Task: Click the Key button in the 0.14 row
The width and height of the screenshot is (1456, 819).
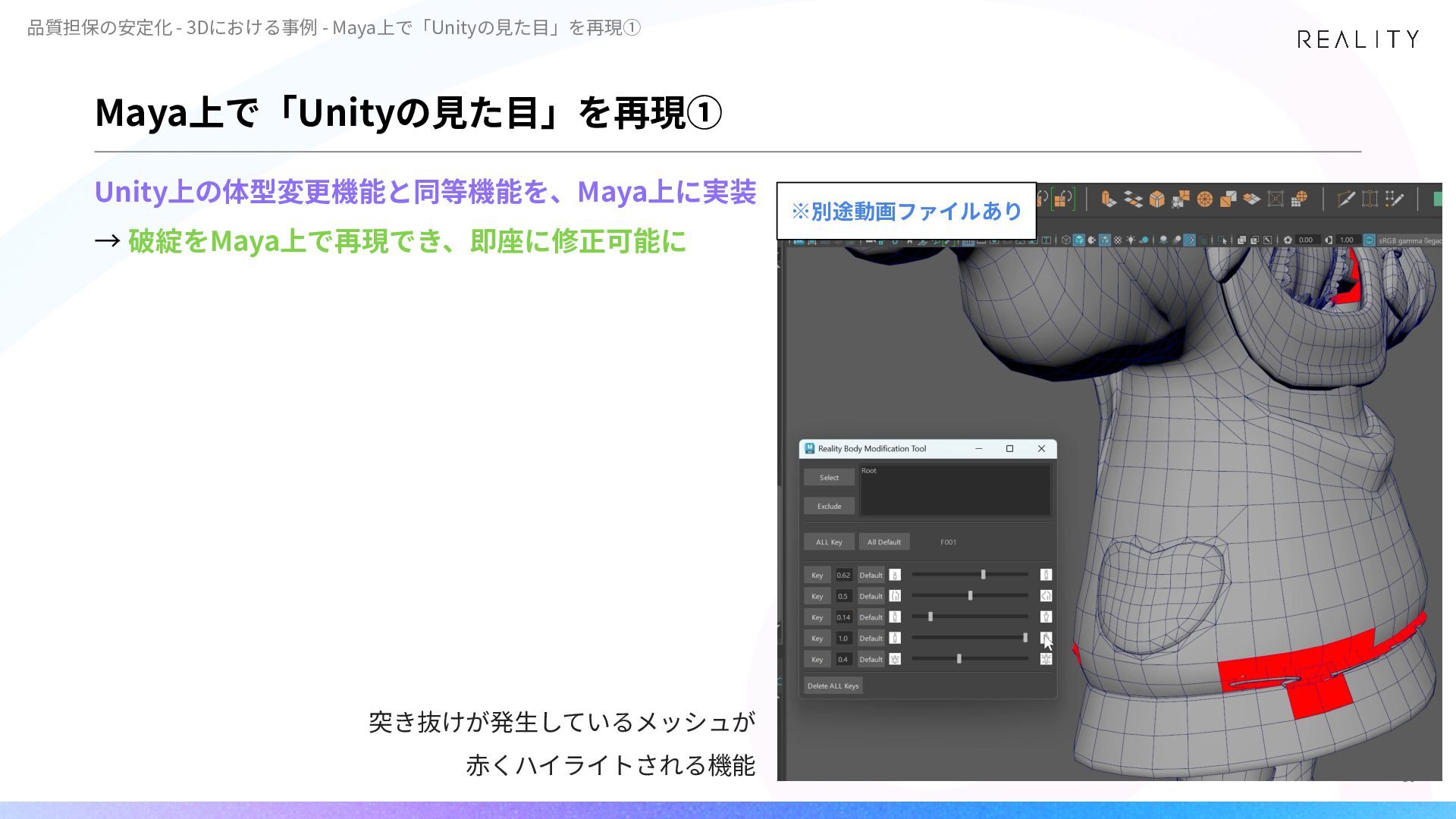Action: coord(817,618)
